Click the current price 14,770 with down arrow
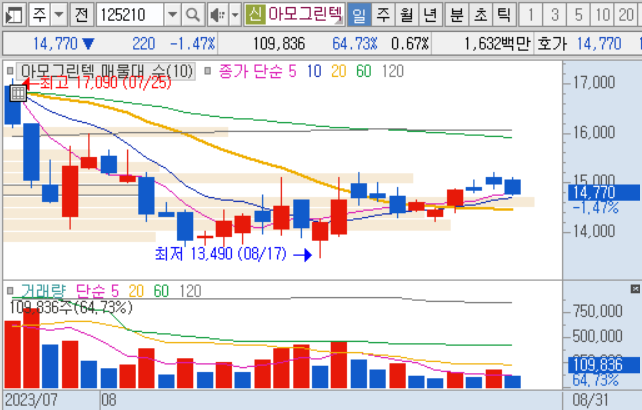 click(x=64, y=43)
